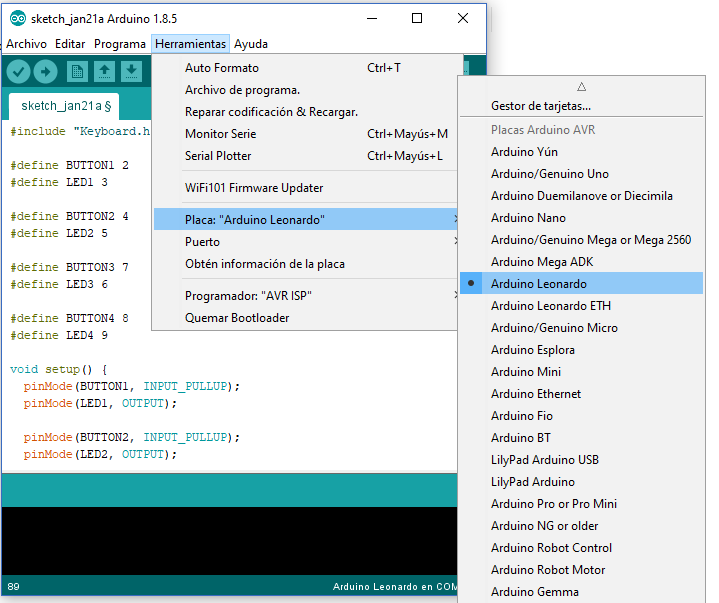Choose Reparar codificación & Recargar
Screen dimensions: 719x603
pos(305,112)
